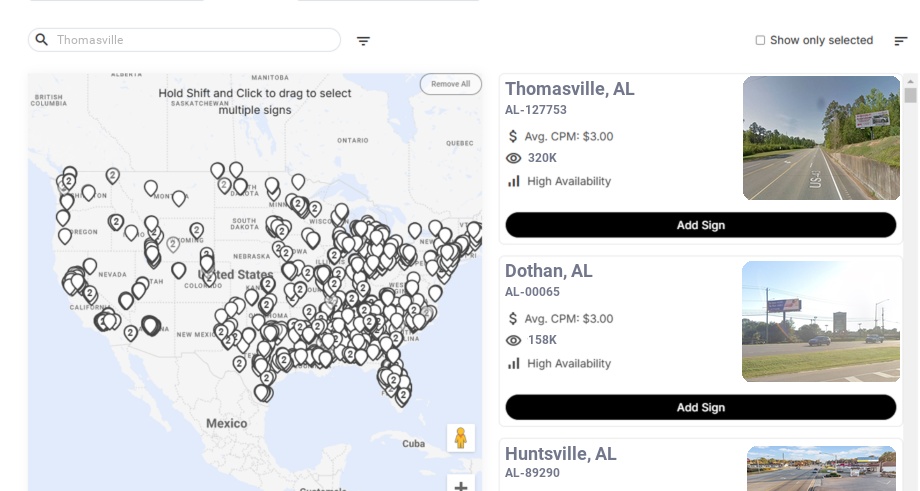Click the Dothan, AL listing title

tap(548, 271)
